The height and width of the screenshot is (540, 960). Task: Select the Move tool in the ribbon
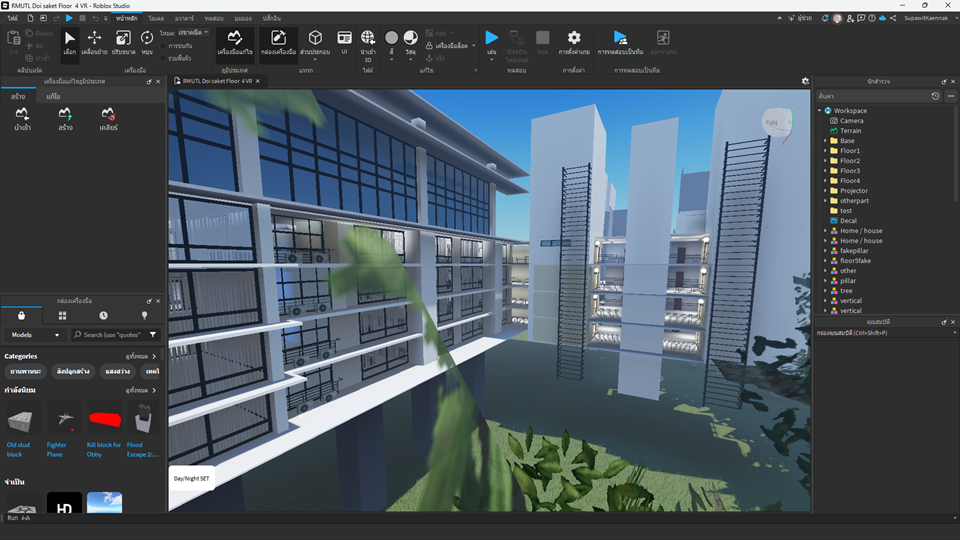94,43
